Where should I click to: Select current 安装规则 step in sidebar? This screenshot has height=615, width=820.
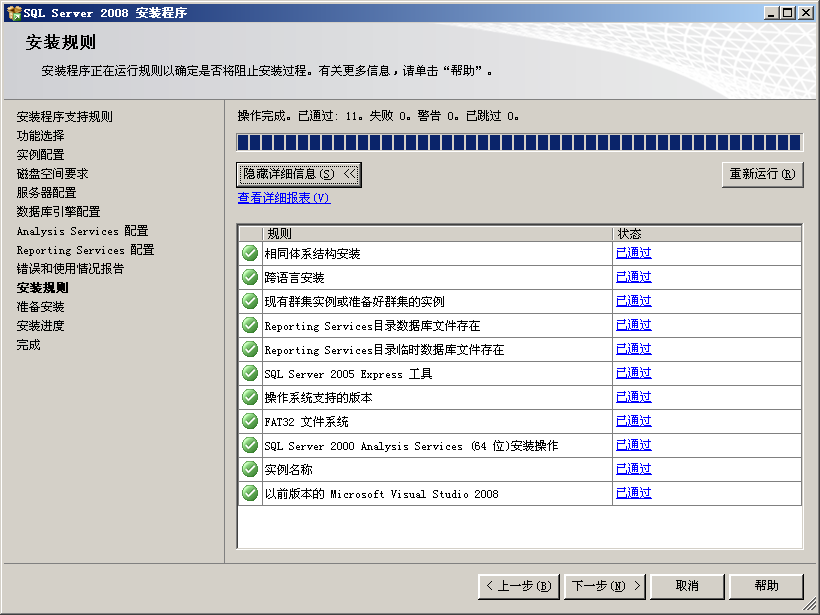click(42, 288)
